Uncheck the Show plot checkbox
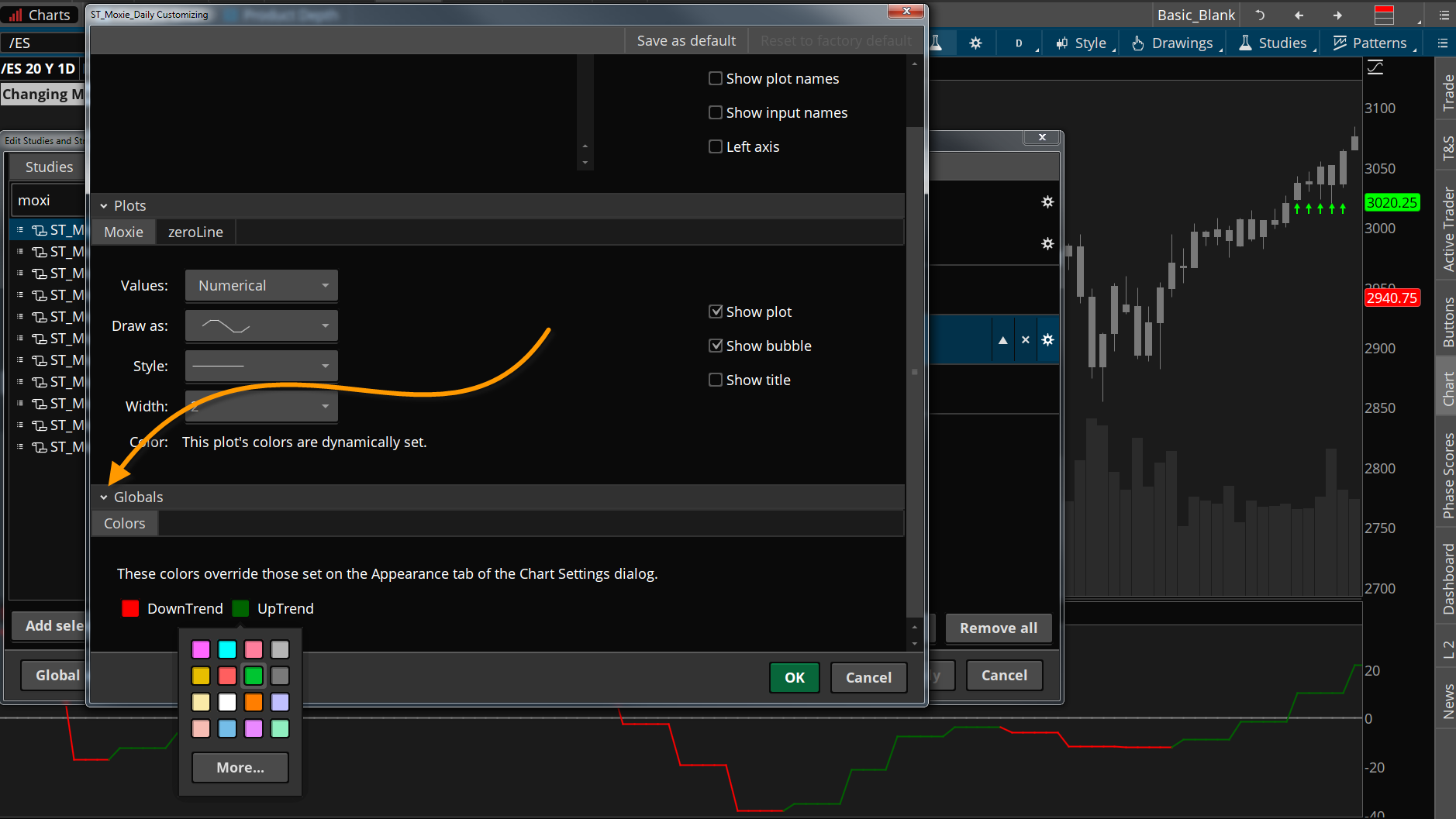This screenshot has width=1456, height=819. pyautogui.click(x=716, y=311)
